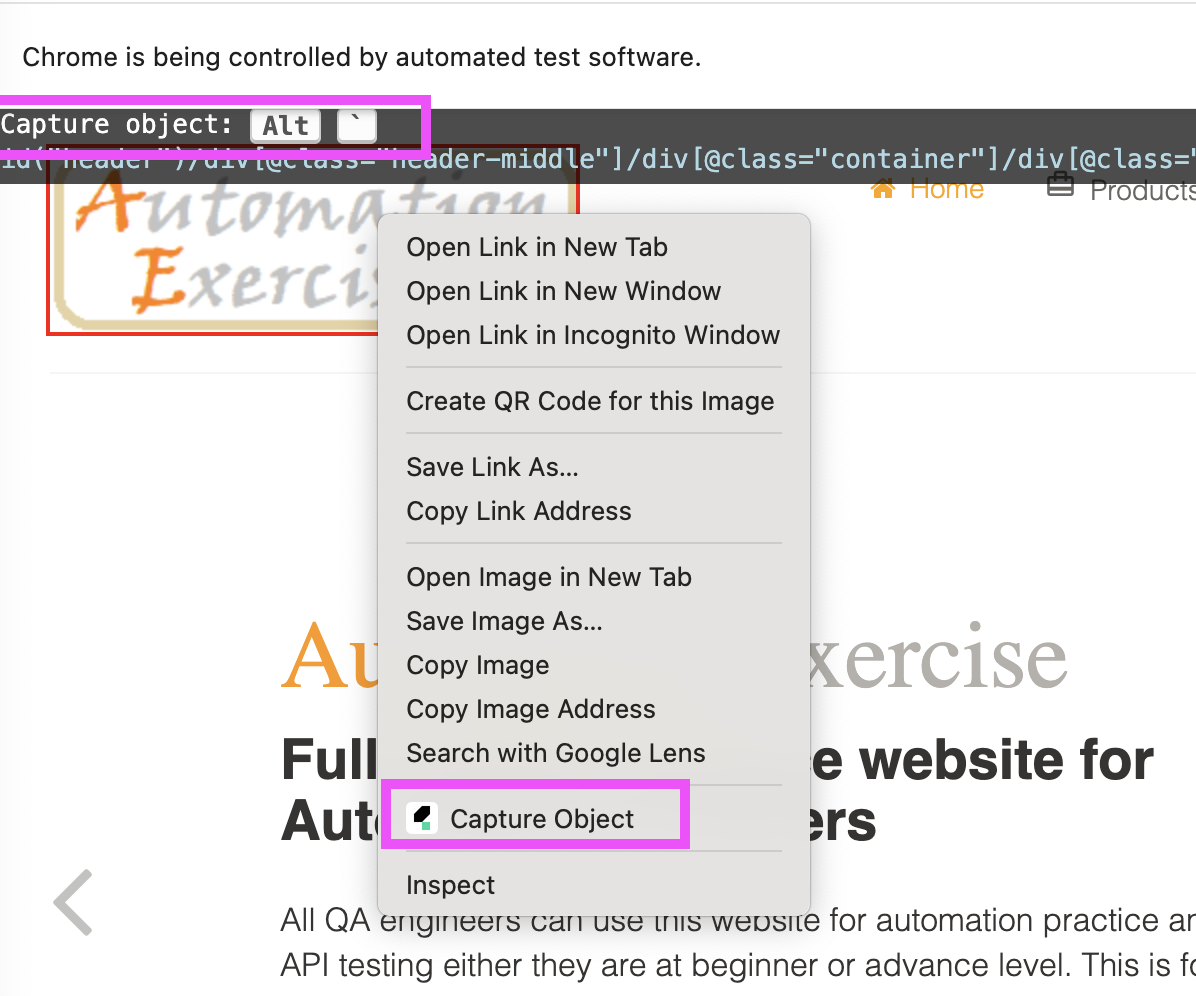This screenshot has width=1196, height=996.
Task: Select "Copy Image Address"
Action: (x=530, y=709)
